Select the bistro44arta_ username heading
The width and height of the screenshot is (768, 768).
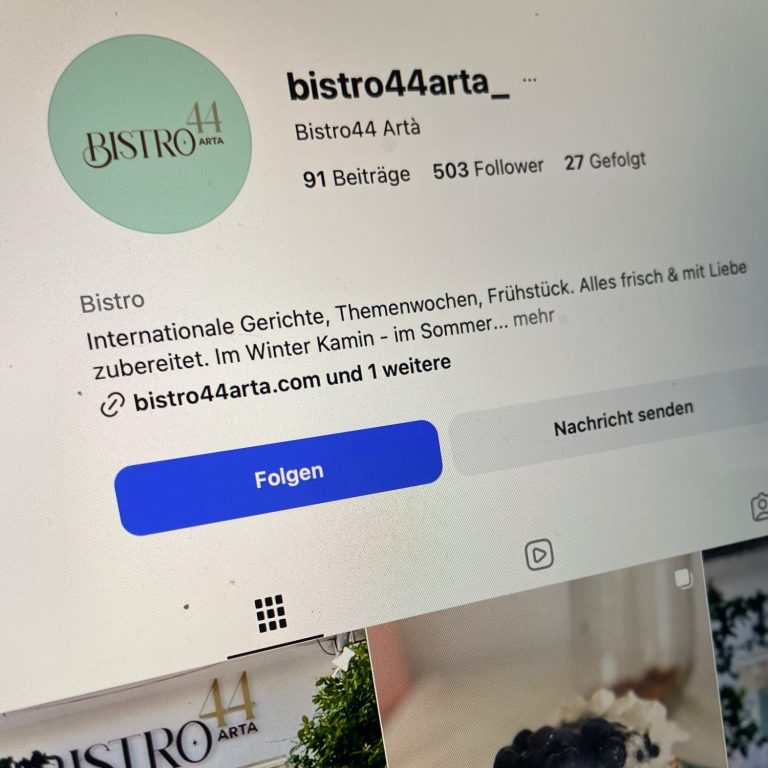pyautogui.click(x=398, y=85)
